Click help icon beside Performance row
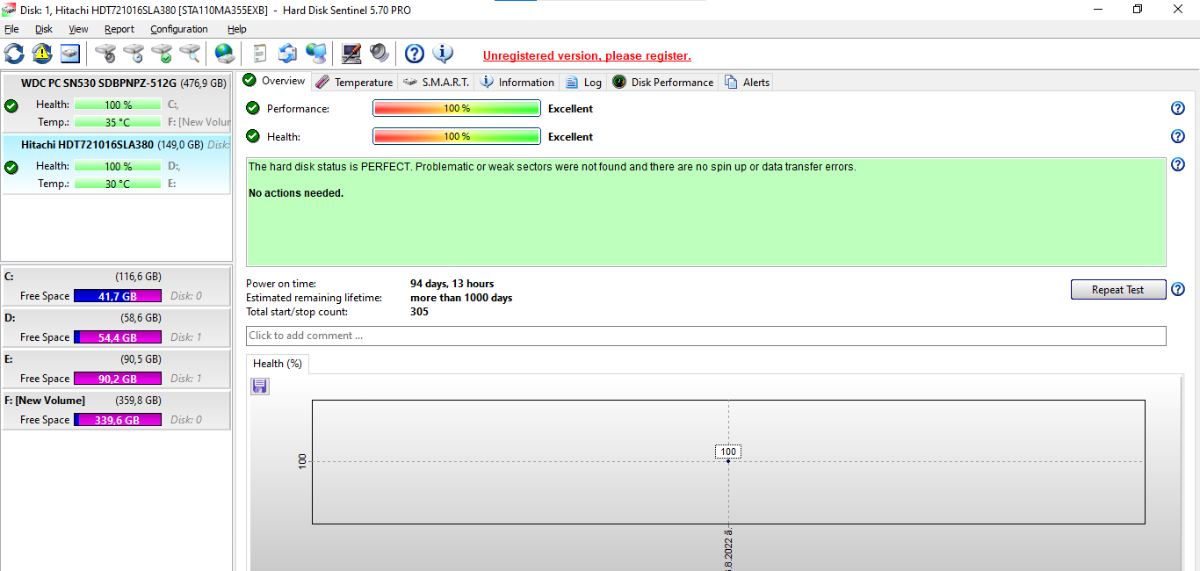The width and height of the screenshot is (1200, 571). click(1177, 108)
